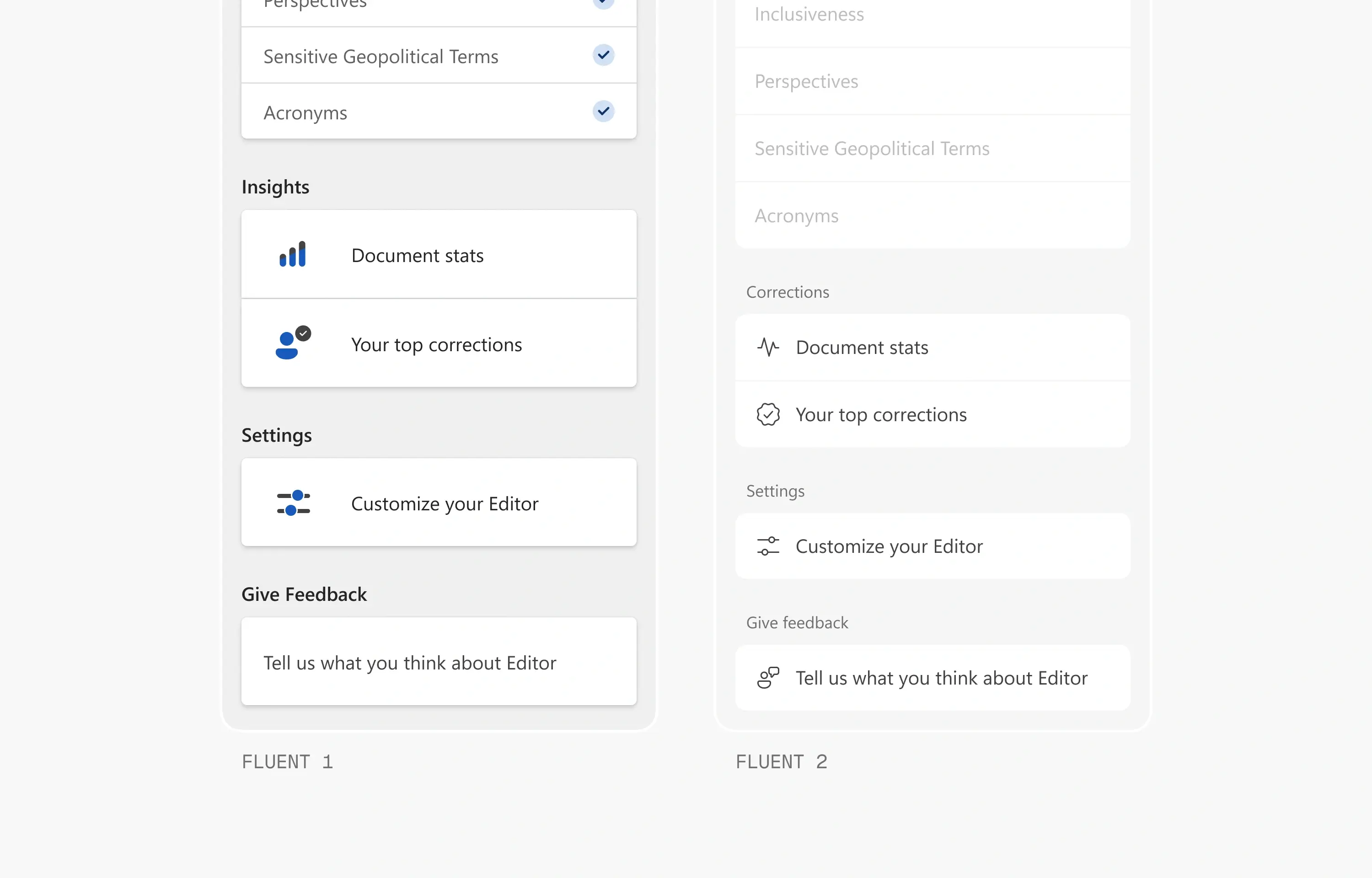Click the person-with-checkmark icon for top corrections

(292, 344)
